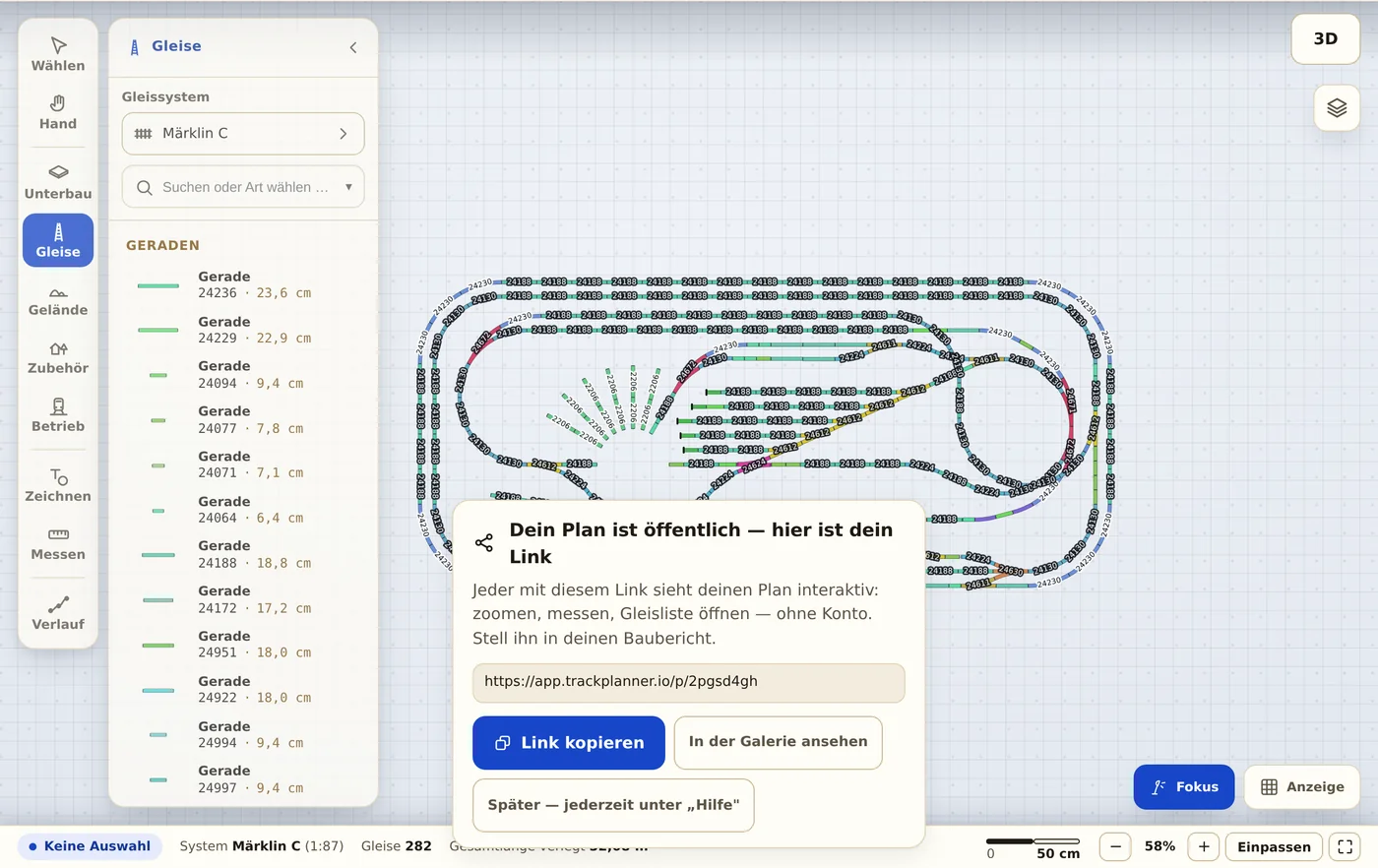Click the share link URL field
The width and height of the screenshot is (1378, 868).
pyautogui.click(x=689, y=682)
